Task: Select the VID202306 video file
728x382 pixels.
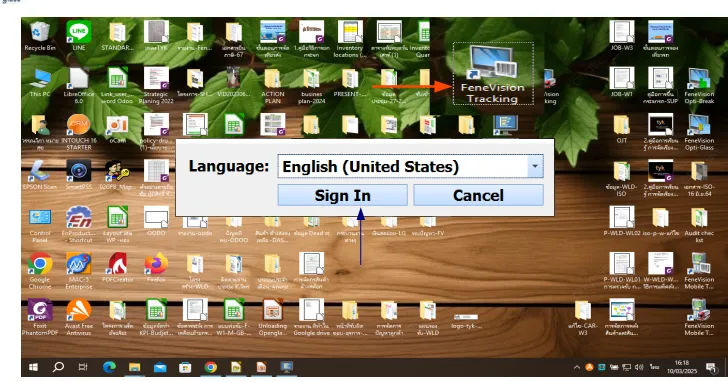Action: pyautogui.click(x=234, y=83)
